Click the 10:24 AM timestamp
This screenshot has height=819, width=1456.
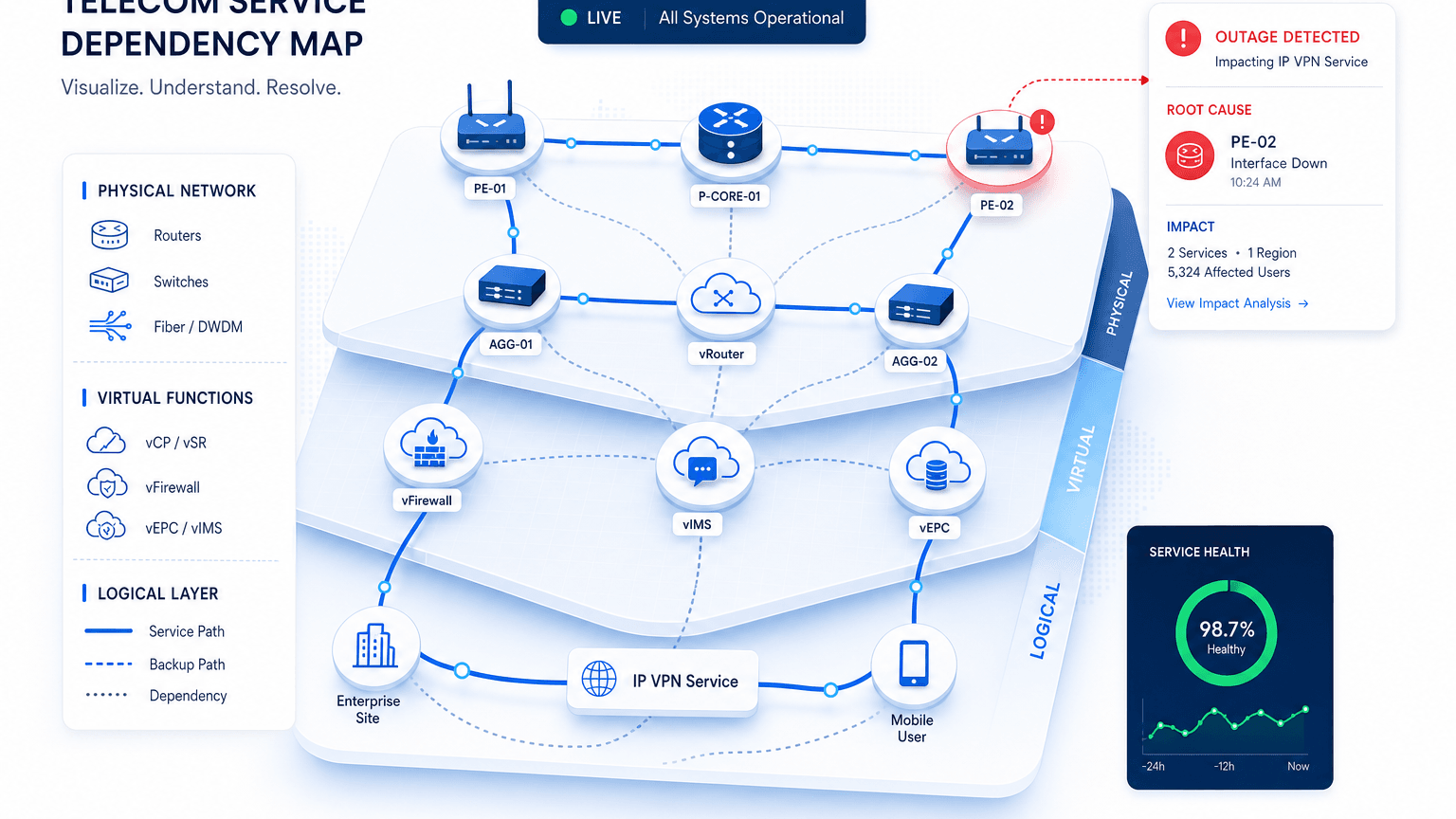pos(1255,182)
